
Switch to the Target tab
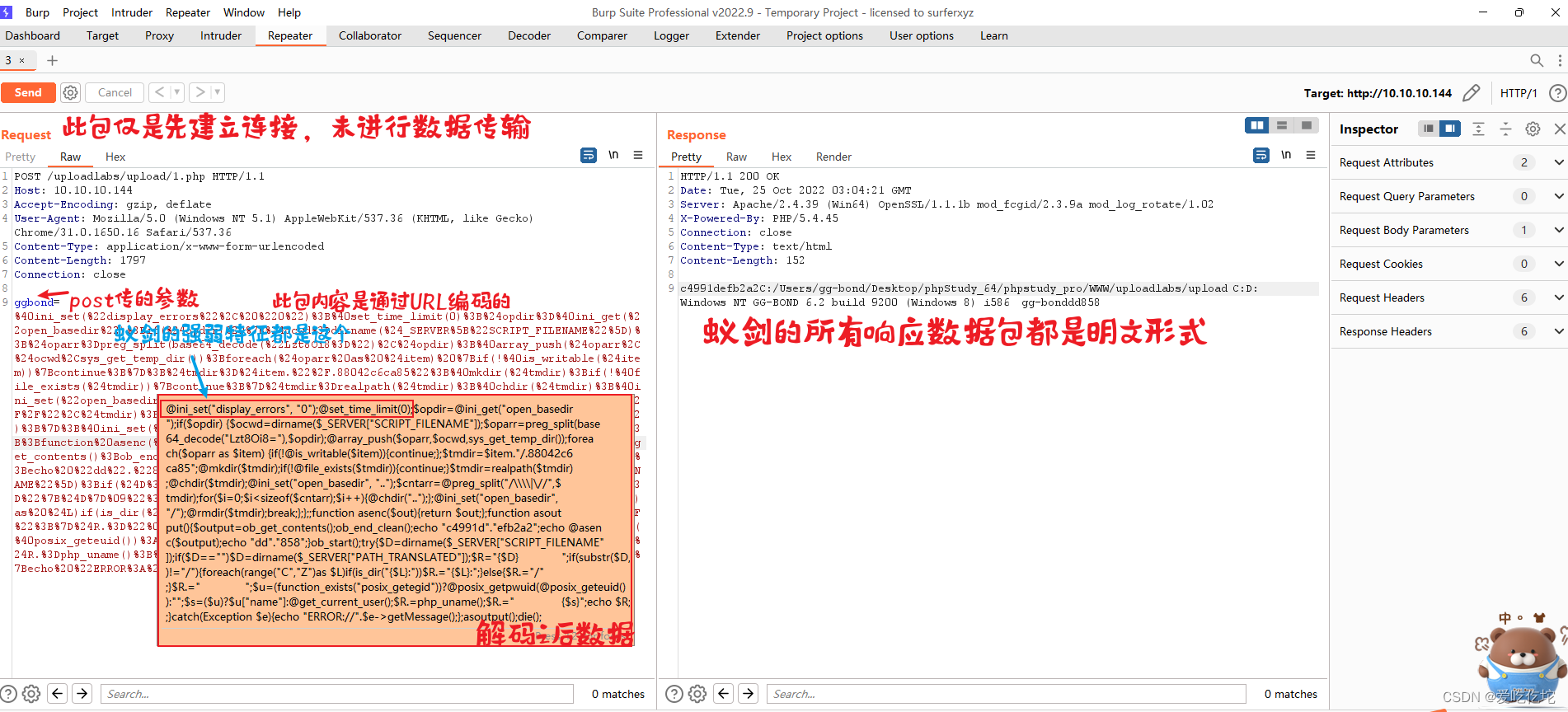point(102,35)
